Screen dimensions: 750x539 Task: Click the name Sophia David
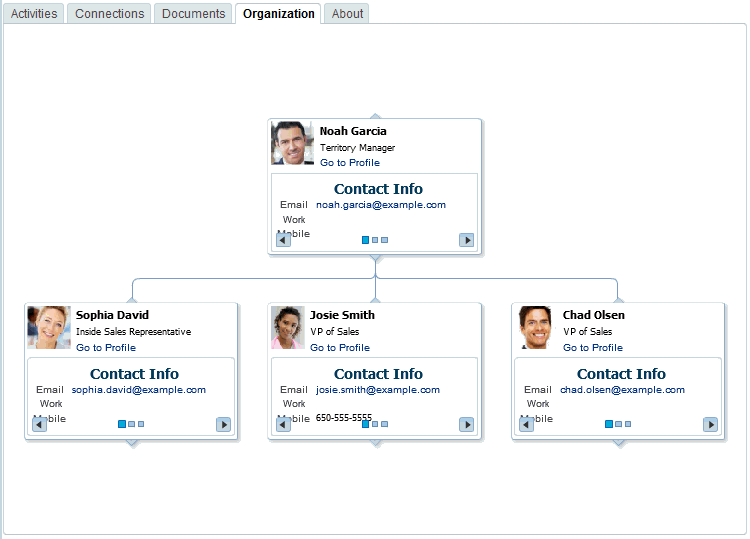click(x=112, y=315)
